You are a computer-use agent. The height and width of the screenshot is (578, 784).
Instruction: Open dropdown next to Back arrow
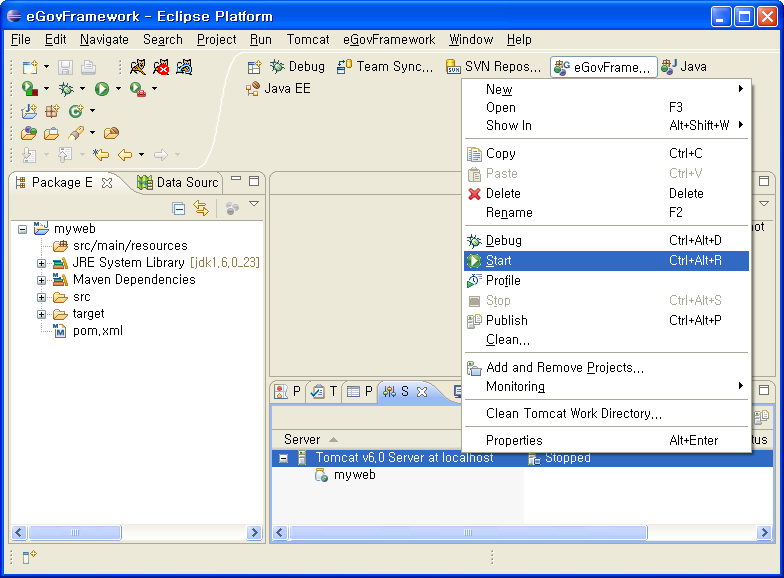[142, 155]
